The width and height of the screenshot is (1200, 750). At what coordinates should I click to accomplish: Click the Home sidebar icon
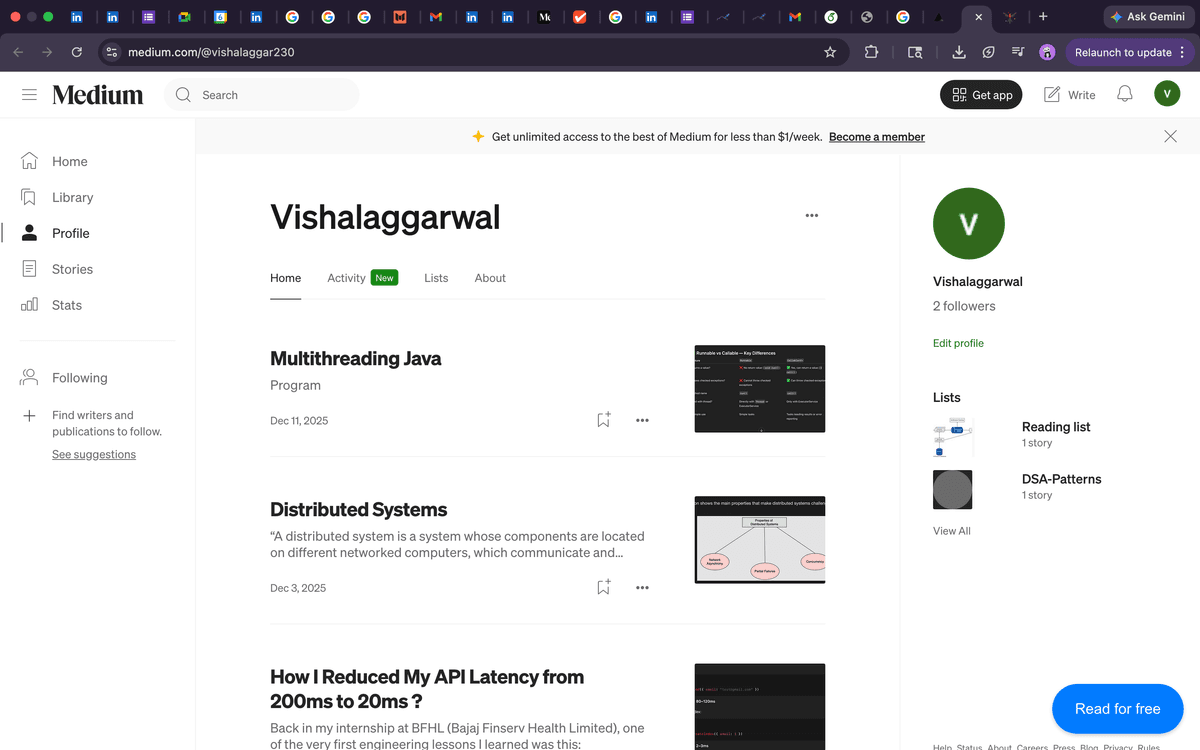coord(29,161)
